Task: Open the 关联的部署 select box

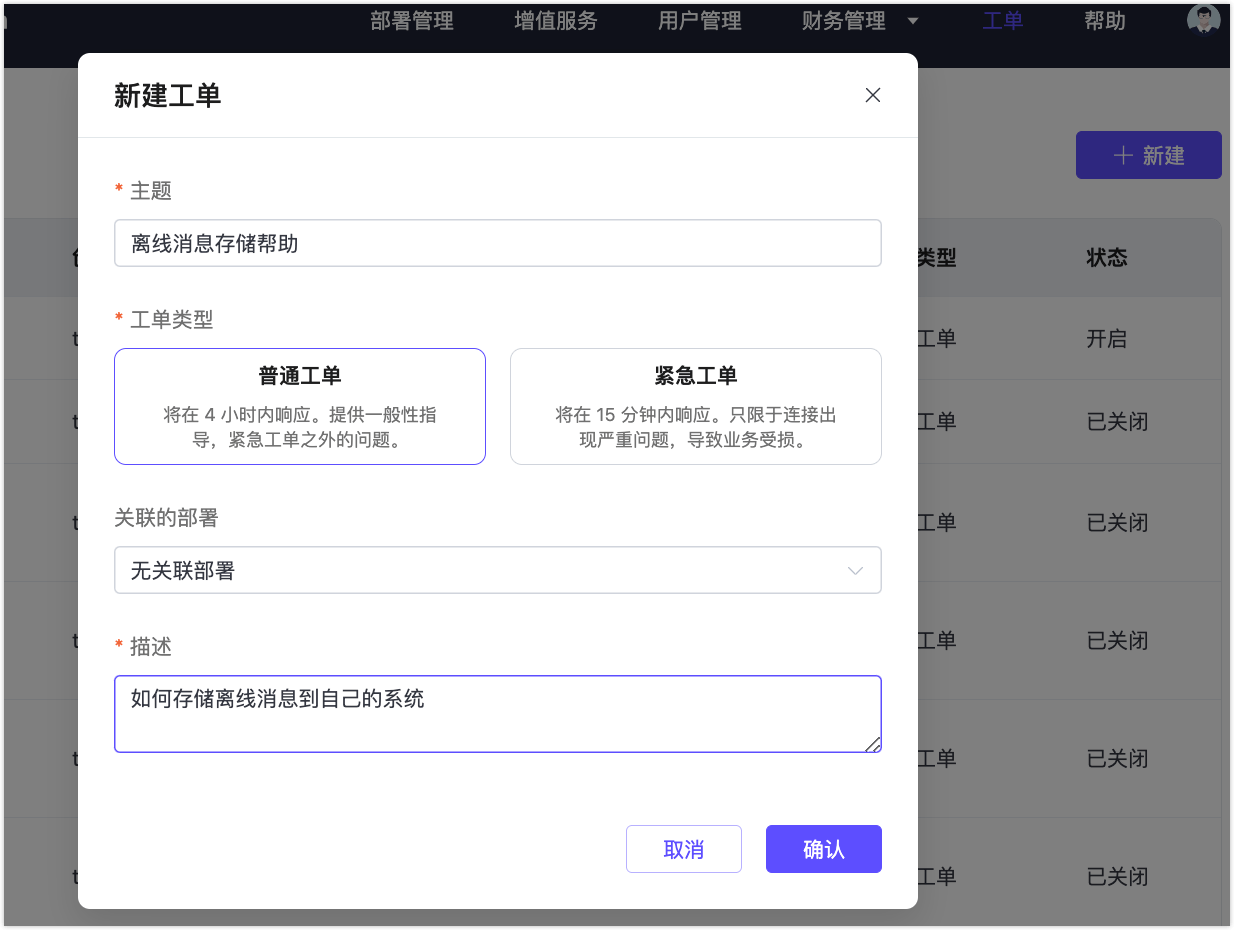Action: click(x=497, y=570)
